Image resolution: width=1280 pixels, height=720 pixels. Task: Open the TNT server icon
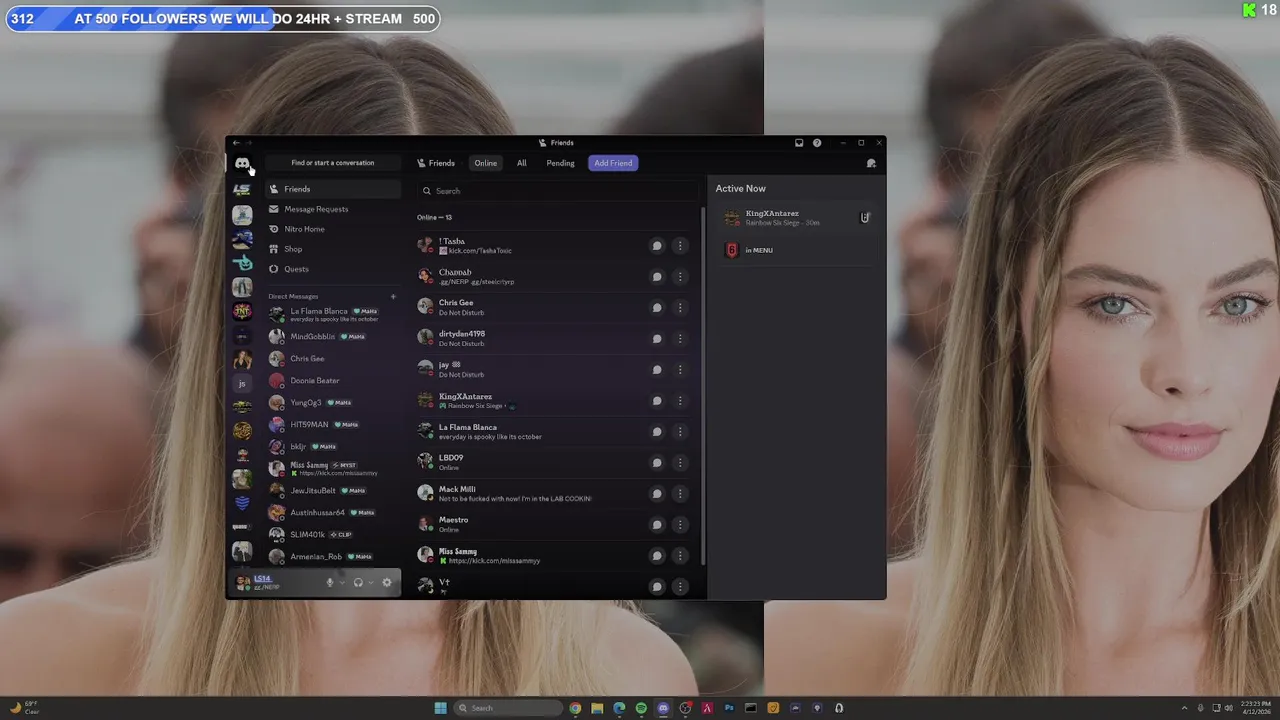coord(242,311)
